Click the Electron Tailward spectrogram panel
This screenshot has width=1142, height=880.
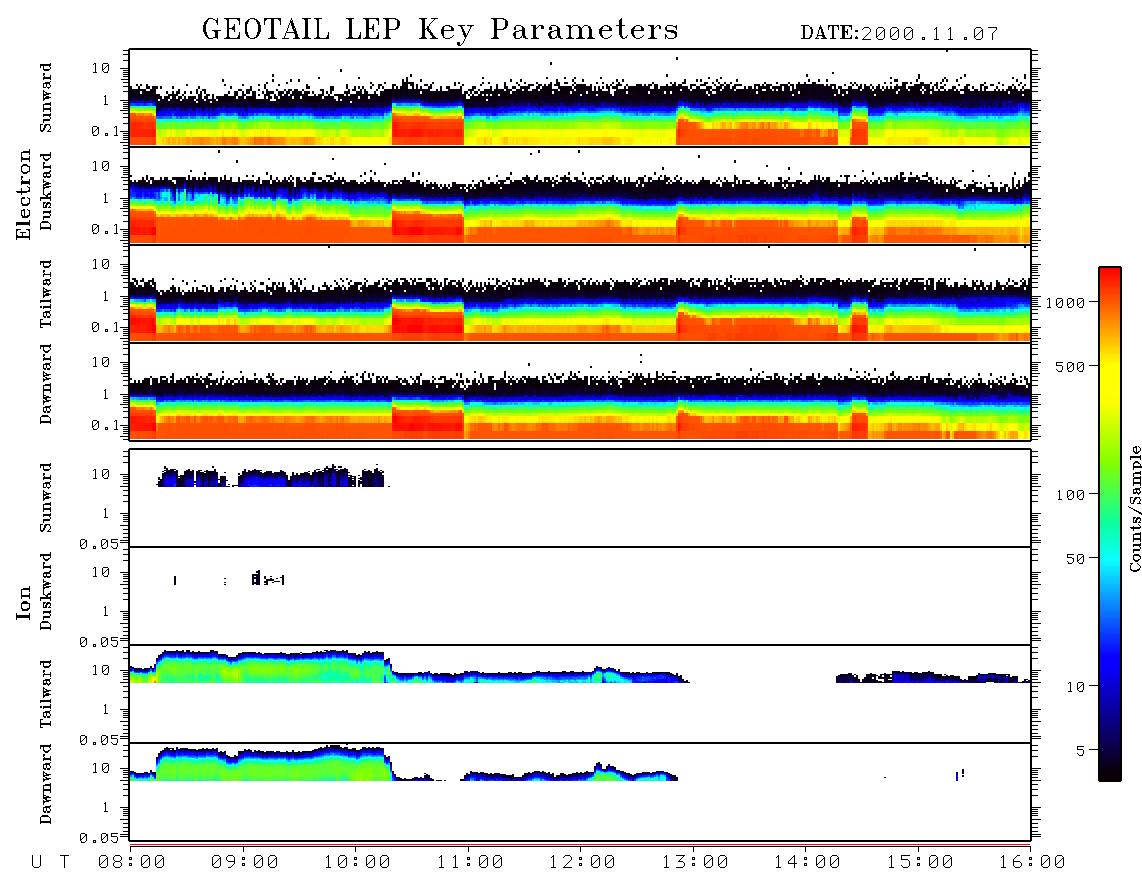(x=580, y=294)
